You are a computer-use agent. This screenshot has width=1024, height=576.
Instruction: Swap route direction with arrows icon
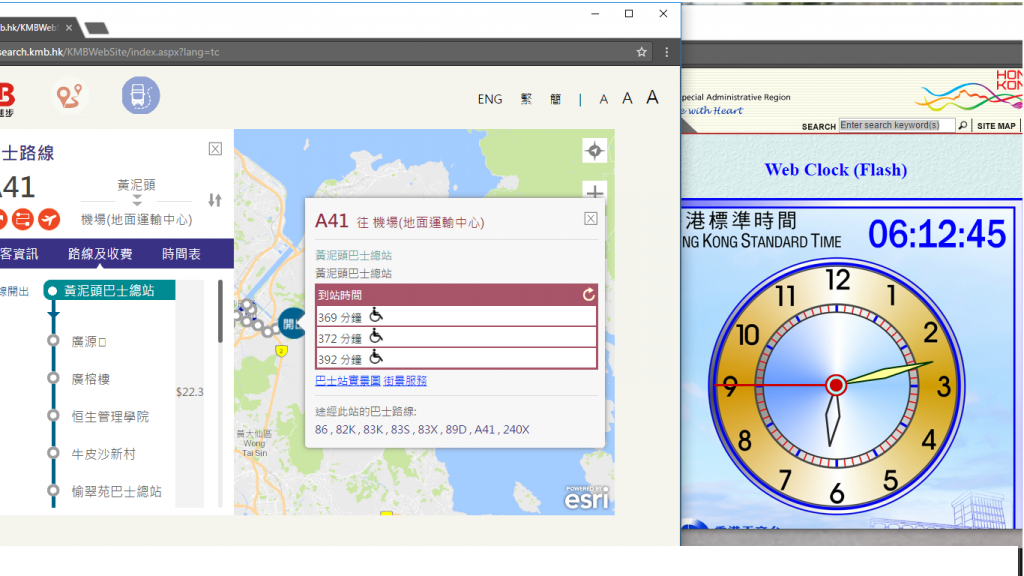(x=215, y=200)
